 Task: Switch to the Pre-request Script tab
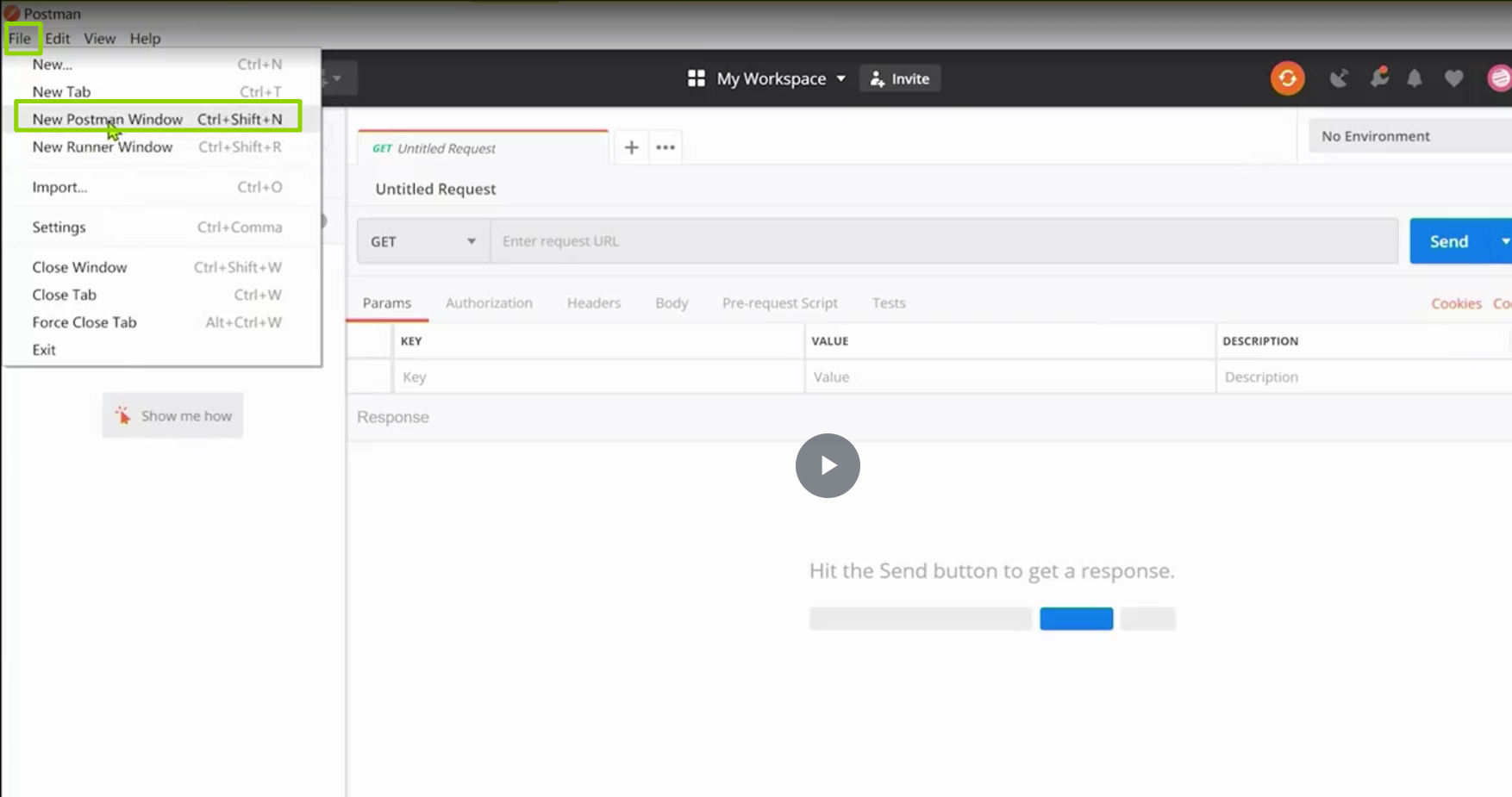click(780, 303)
